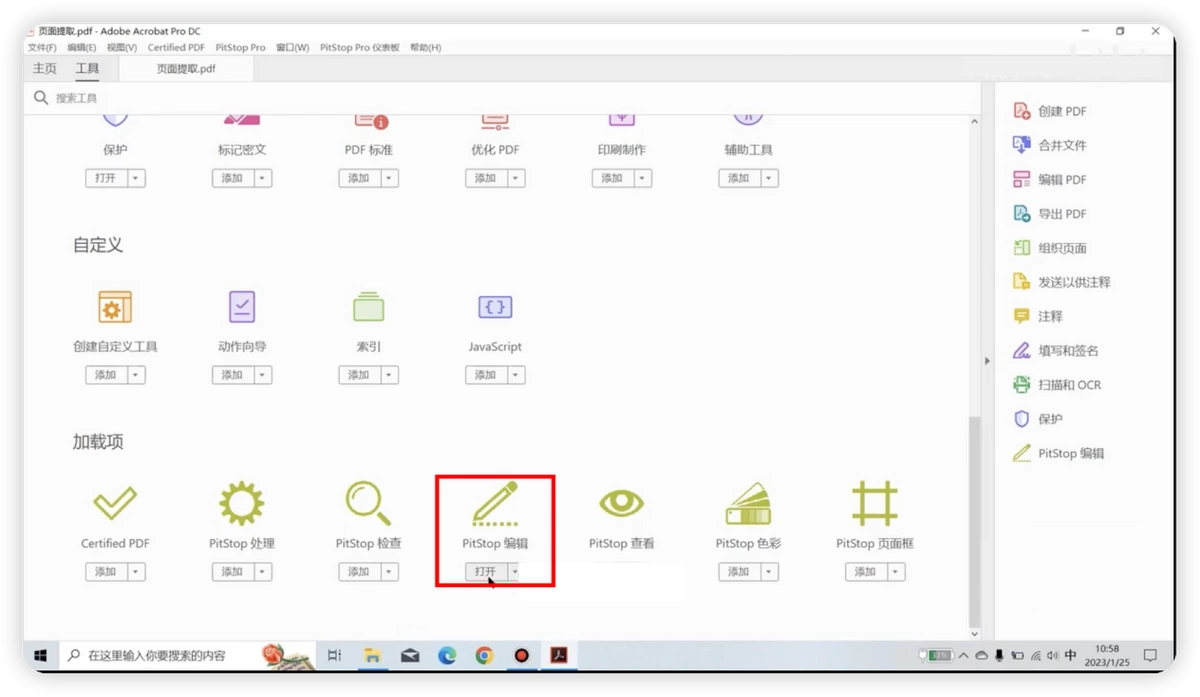Switch to the 页面提取.pdf document tab
This screenshot has width=1200, height=697.
point(186,69)
